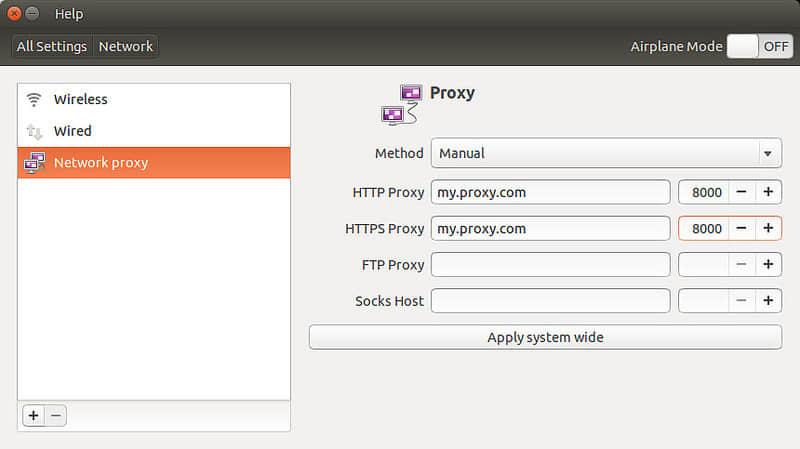800x449 pixels.
Task: Click the FTP Proxy address field
Action: [550, 265]
